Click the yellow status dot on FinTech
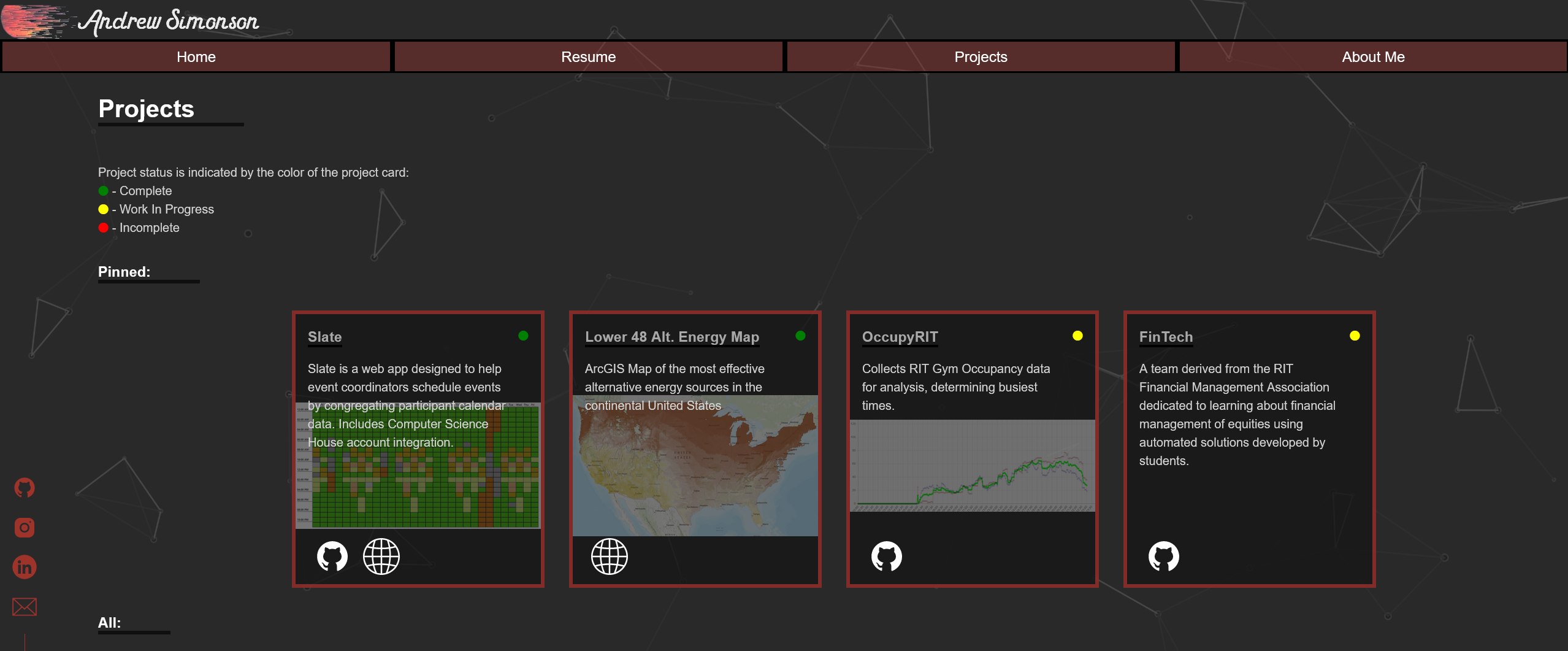Screen dimensions: 1568x651 (x=1355, y=336)
